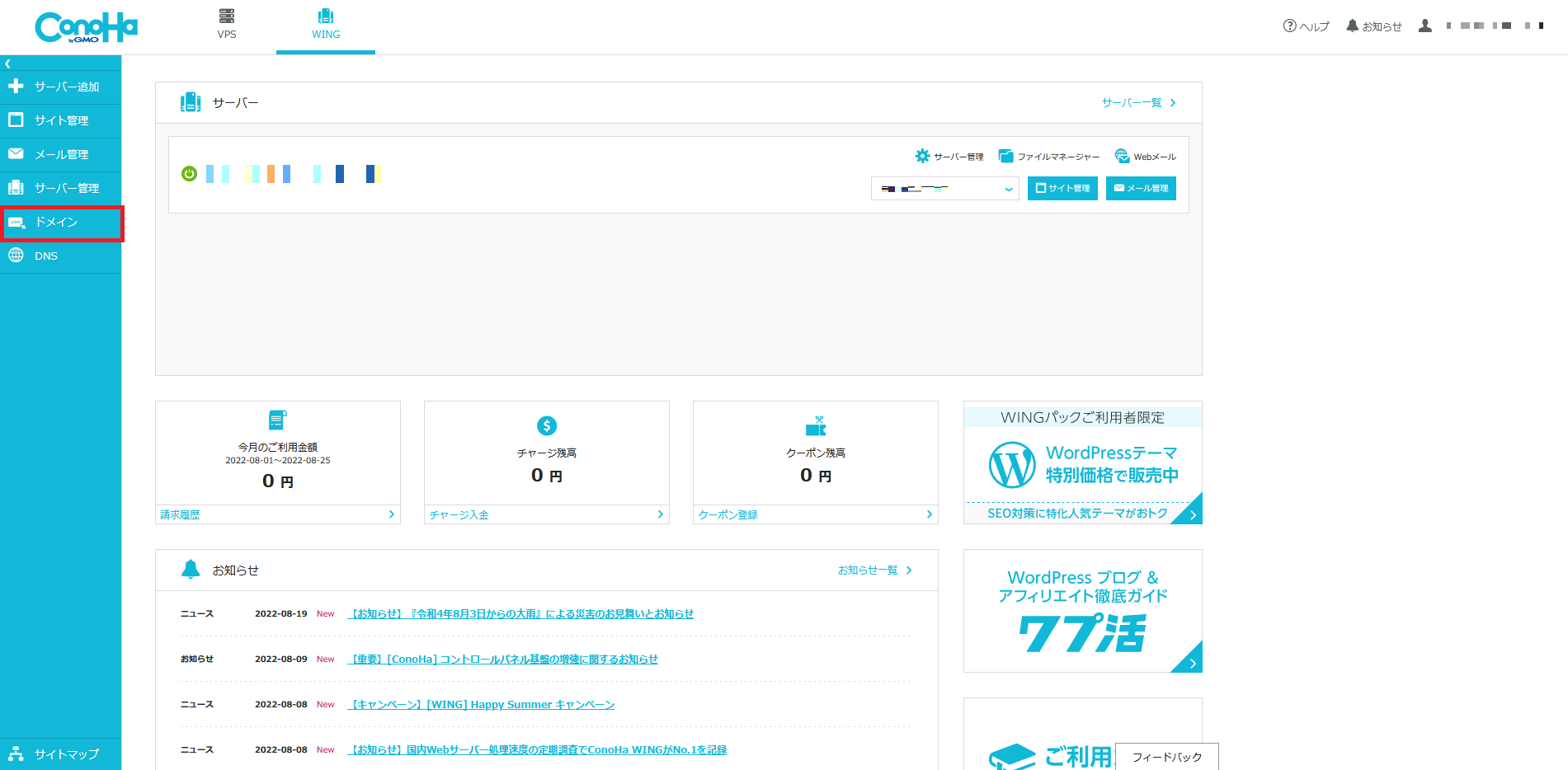Open サーバー管理 in the sidebar
Image resolution: width=1568 pixels, height=770 pixels.
coord(60,188)
